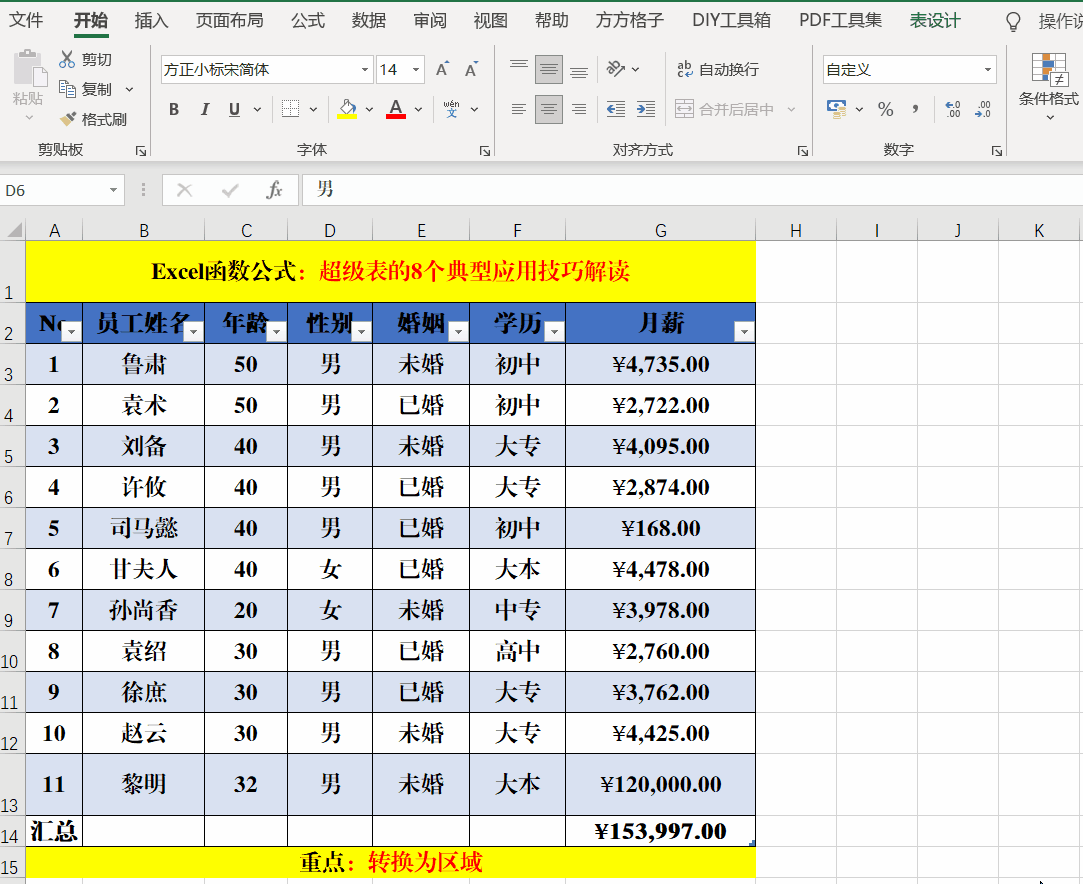Increase decimal places
1083x884 pixels.
tap(953, 109)
